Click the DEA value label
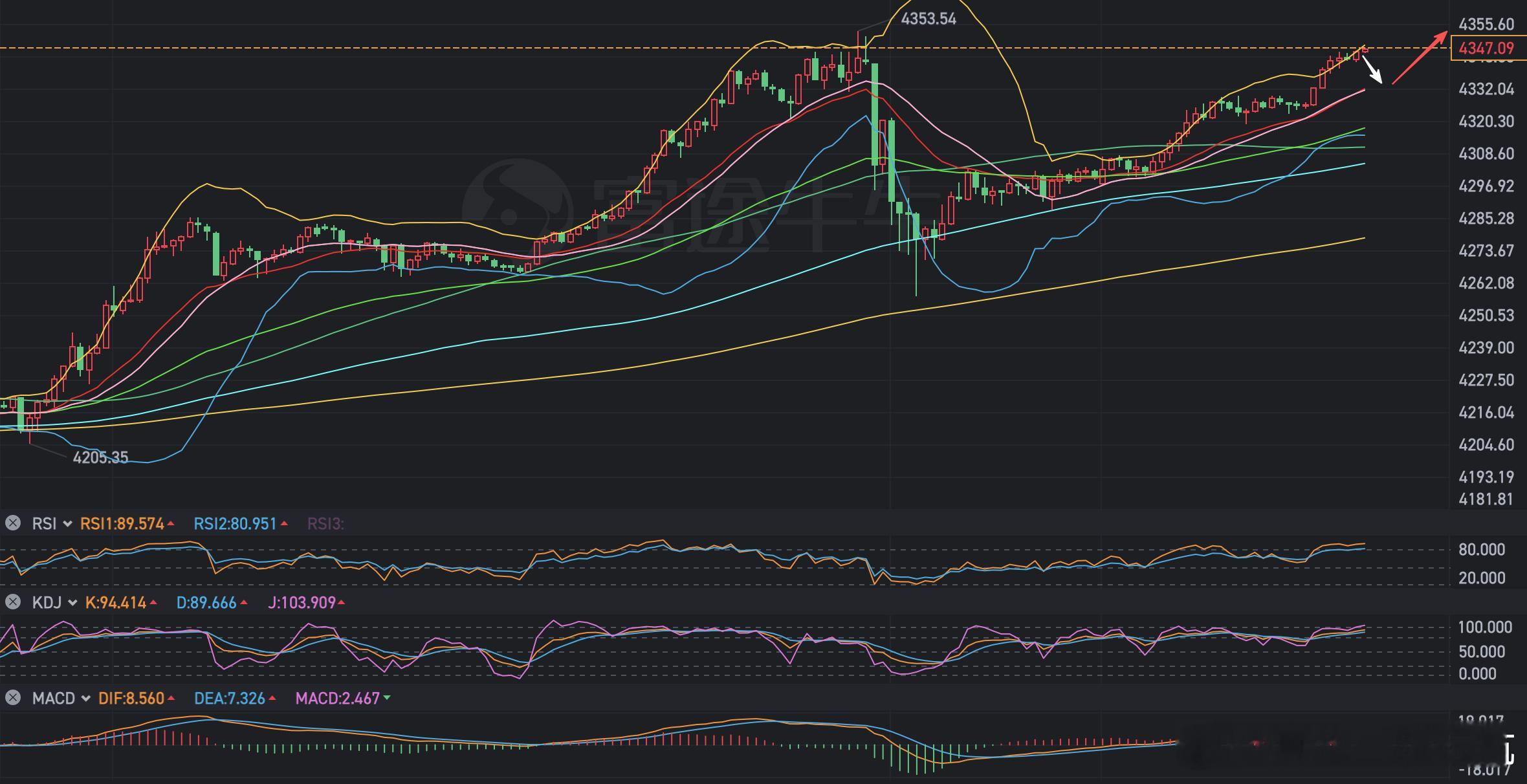 [x=230, y=699]
